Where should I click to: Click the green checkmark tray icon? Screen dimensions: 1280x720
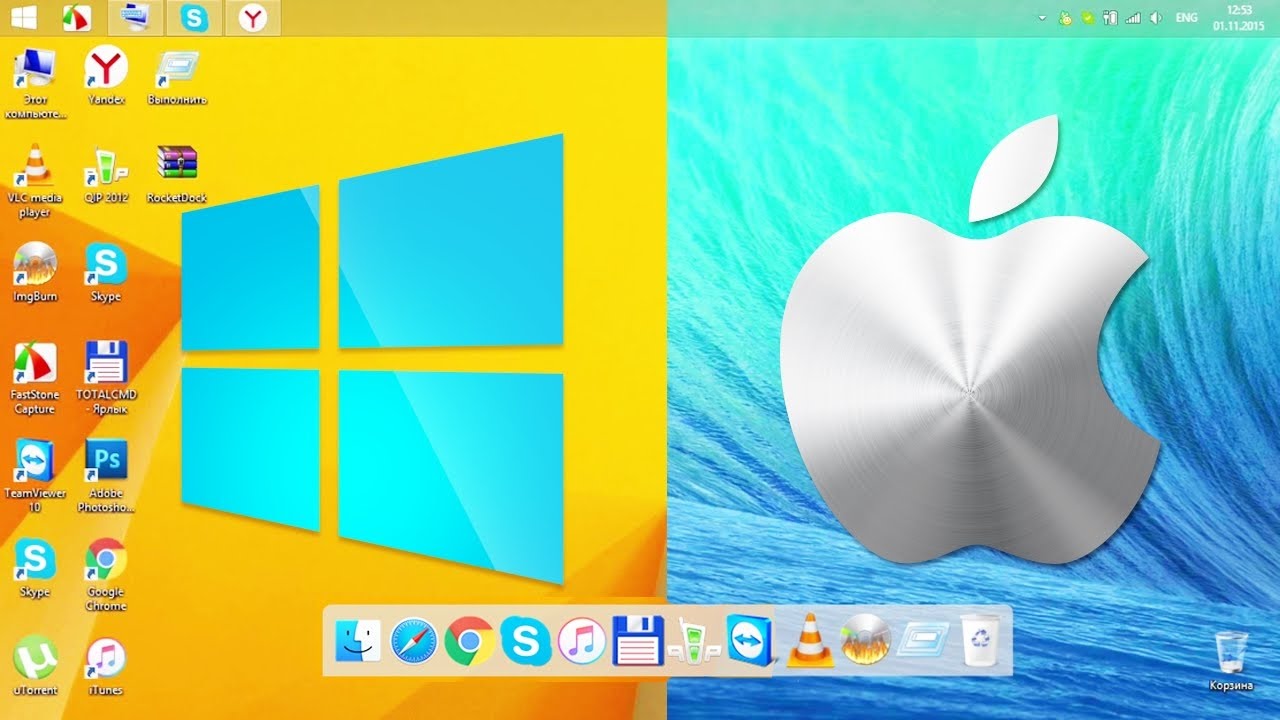pyautogui.click(x=1088, y=18)
